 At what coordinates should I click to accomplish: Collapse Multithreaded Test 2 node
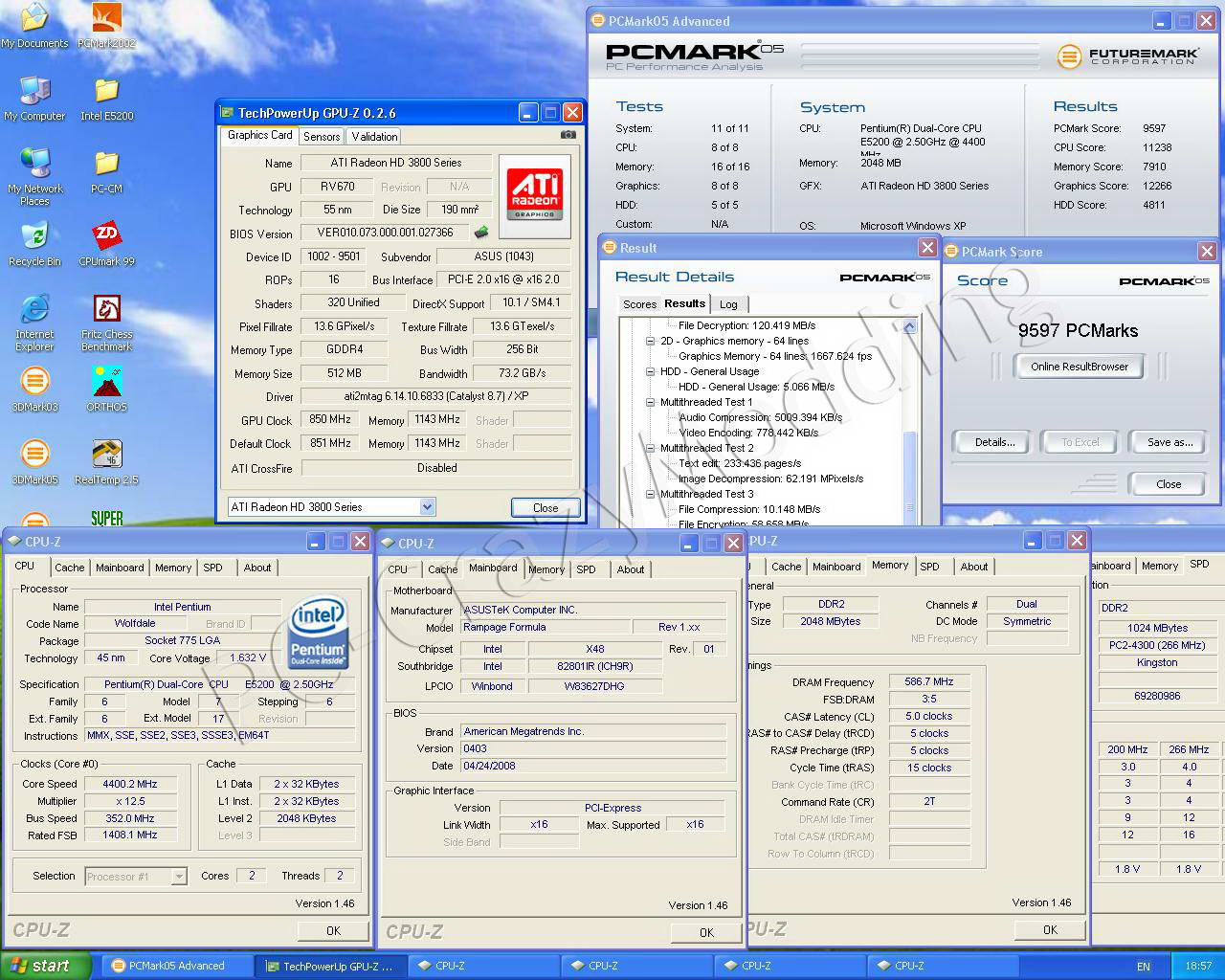coord(651,448)
